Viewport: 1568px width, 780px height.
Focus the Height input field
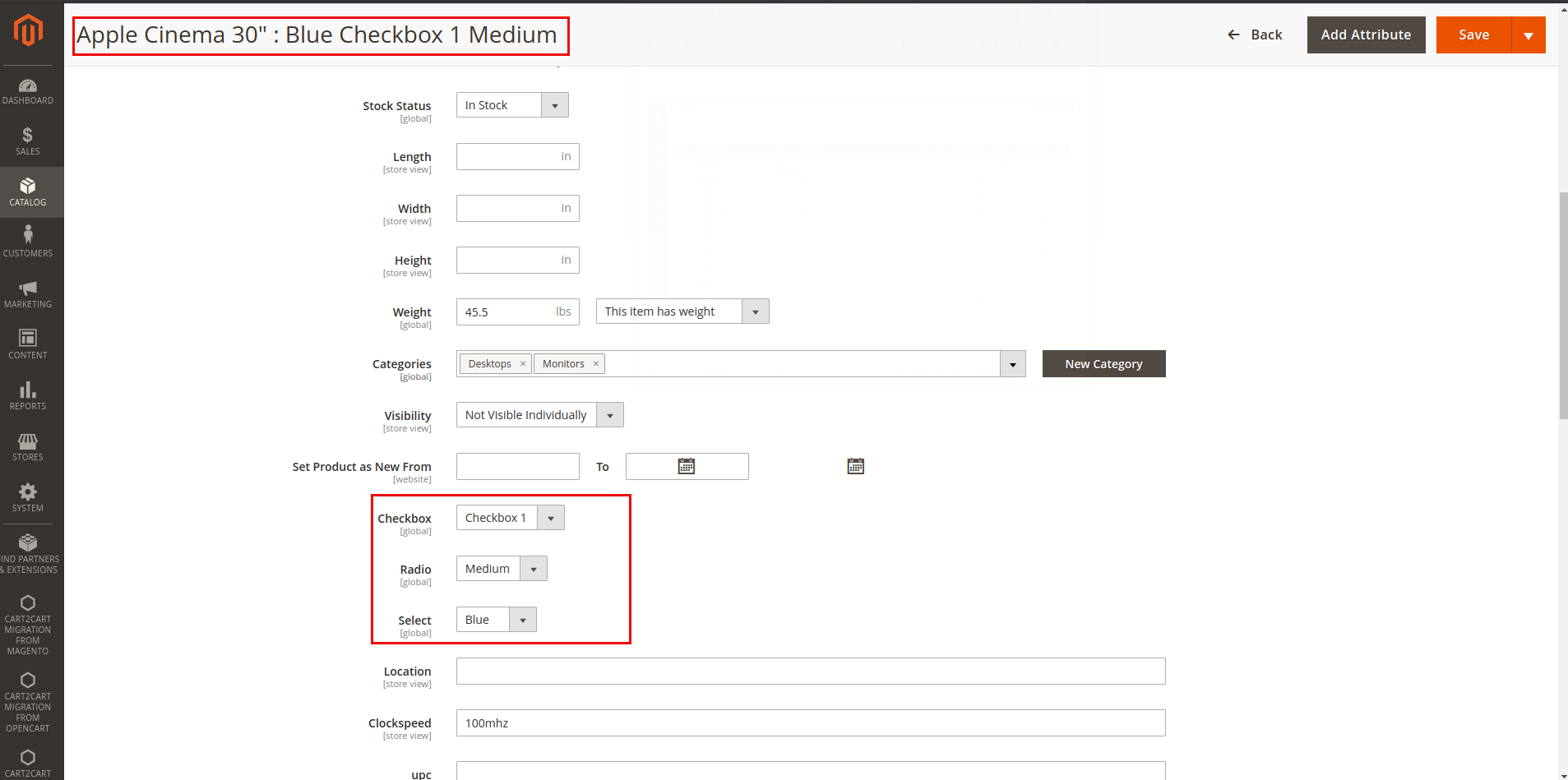517,260
